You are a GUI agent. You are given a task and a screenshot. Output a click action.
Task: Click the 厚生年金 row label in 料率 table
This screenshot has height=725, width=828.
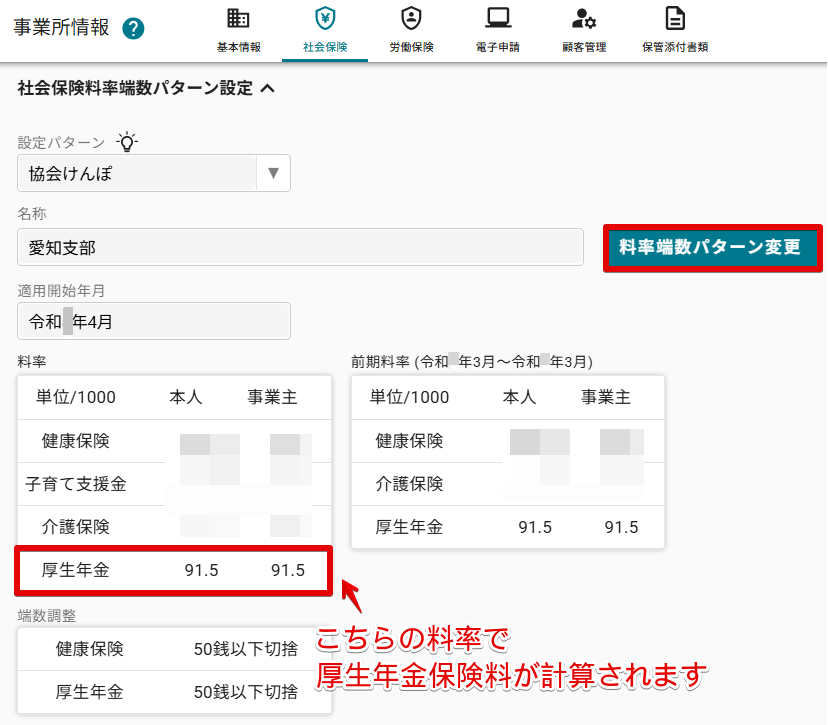[76, 570]
